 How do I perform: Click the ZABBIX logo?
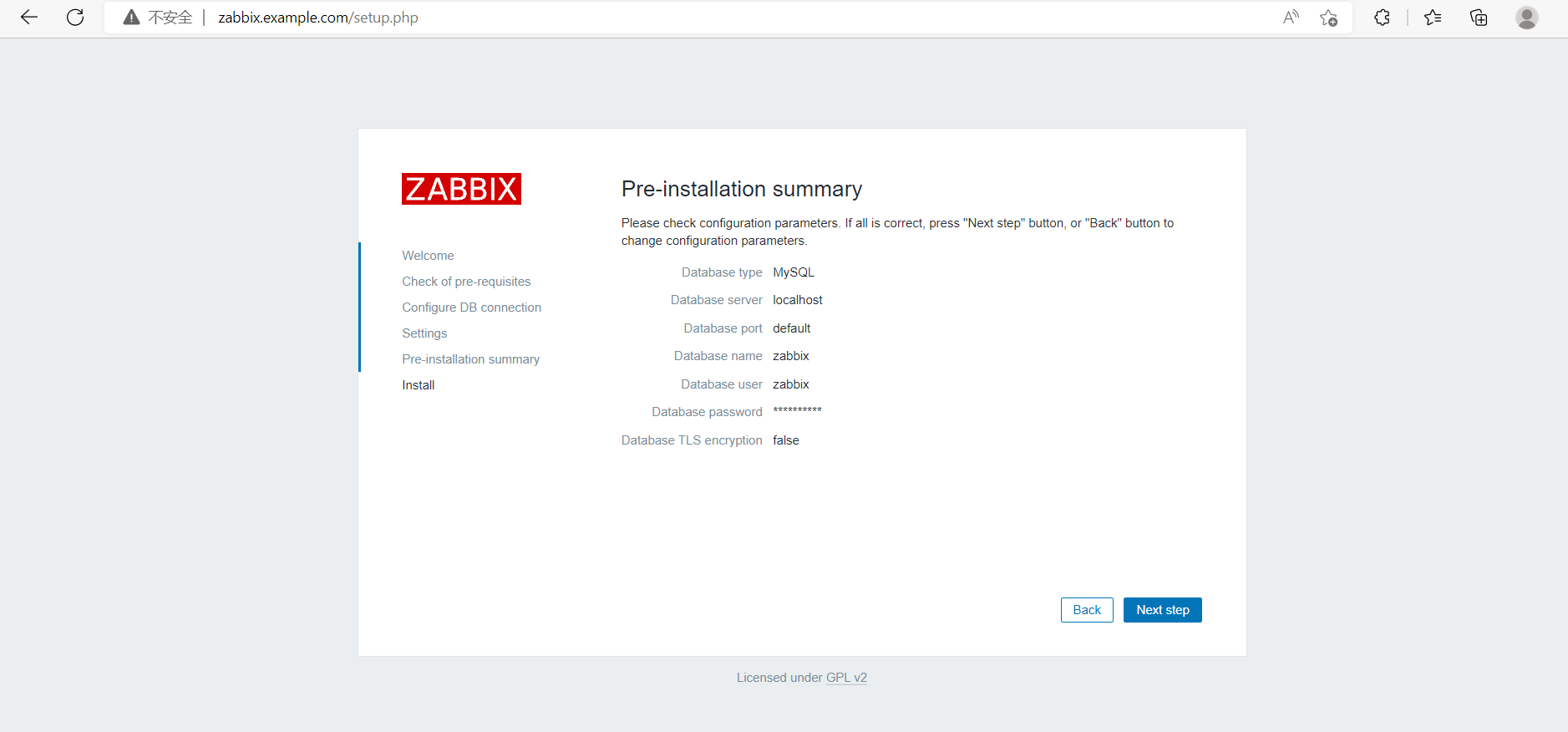(x=461, y=189)
